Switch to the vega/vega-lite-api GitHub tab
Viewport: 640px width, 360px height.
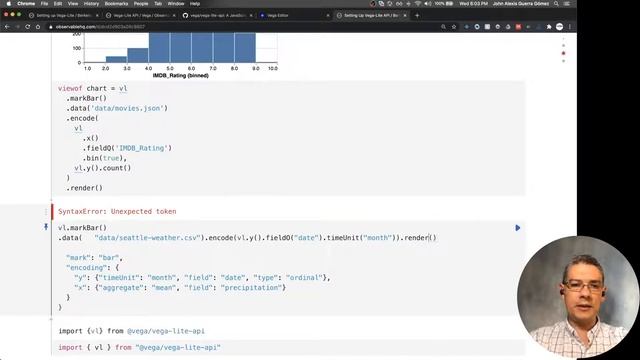click(217, 15)
